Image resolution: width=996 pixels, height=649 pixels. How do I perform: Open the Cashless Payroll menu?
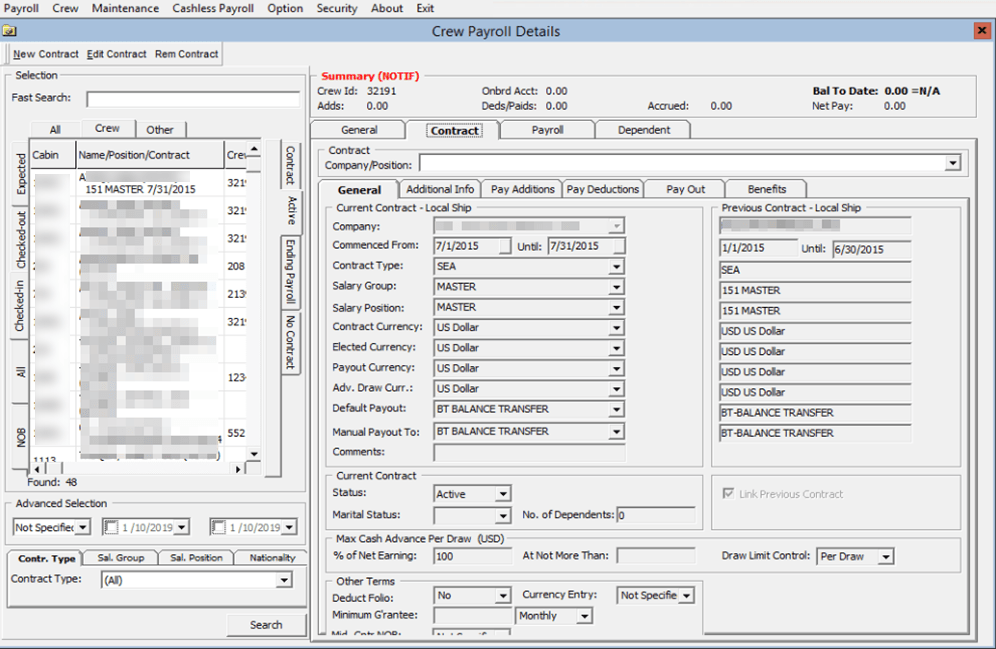(x=213, y=8)
